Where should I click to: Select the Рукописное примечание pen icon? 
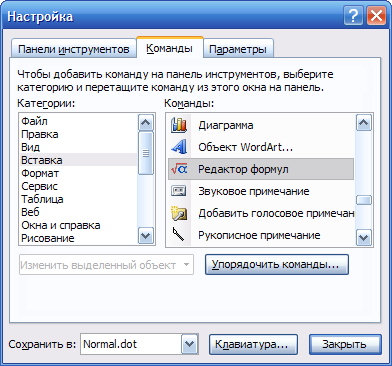point(179,235)
